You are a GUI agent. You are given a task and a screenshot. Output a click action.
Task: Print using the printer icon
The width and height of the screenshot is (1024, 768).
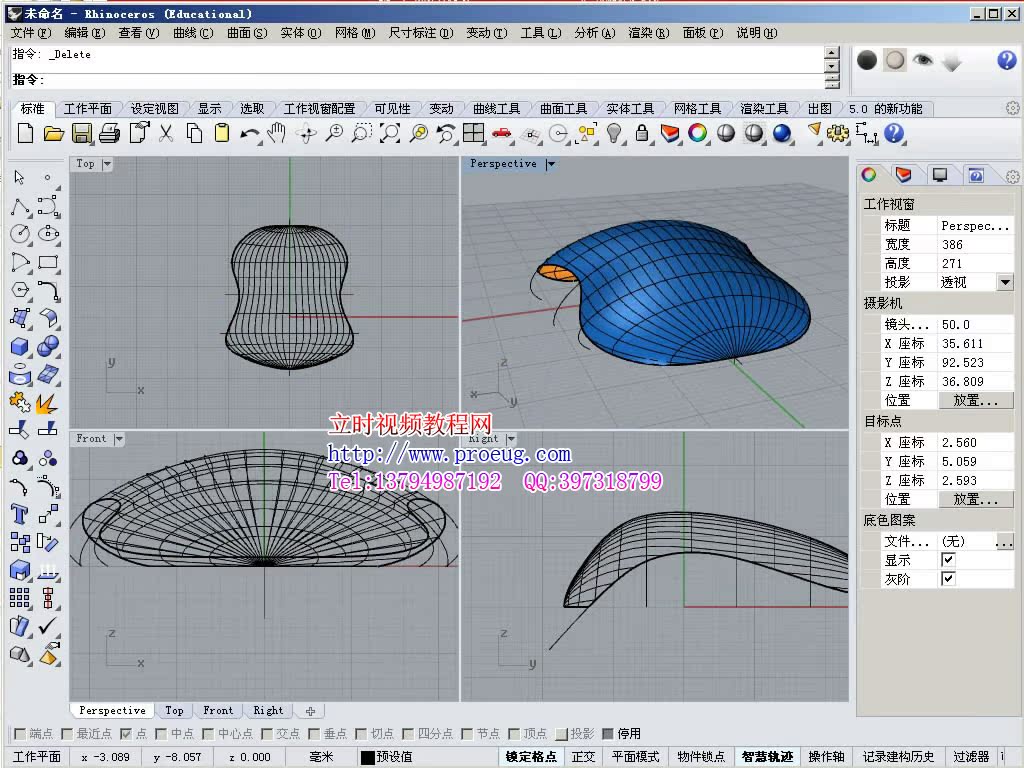click(110, 134)
